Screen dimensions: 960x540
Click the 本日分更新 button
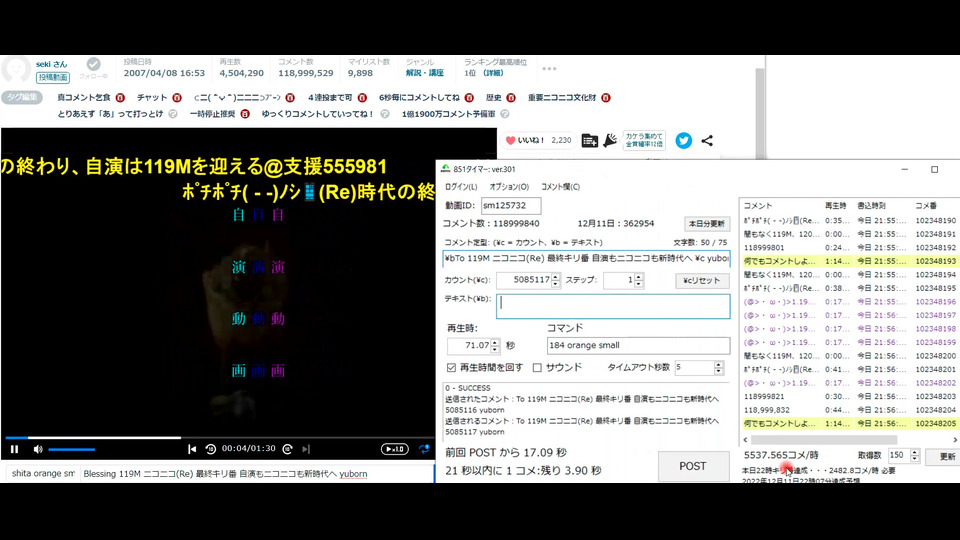[706, 223]
